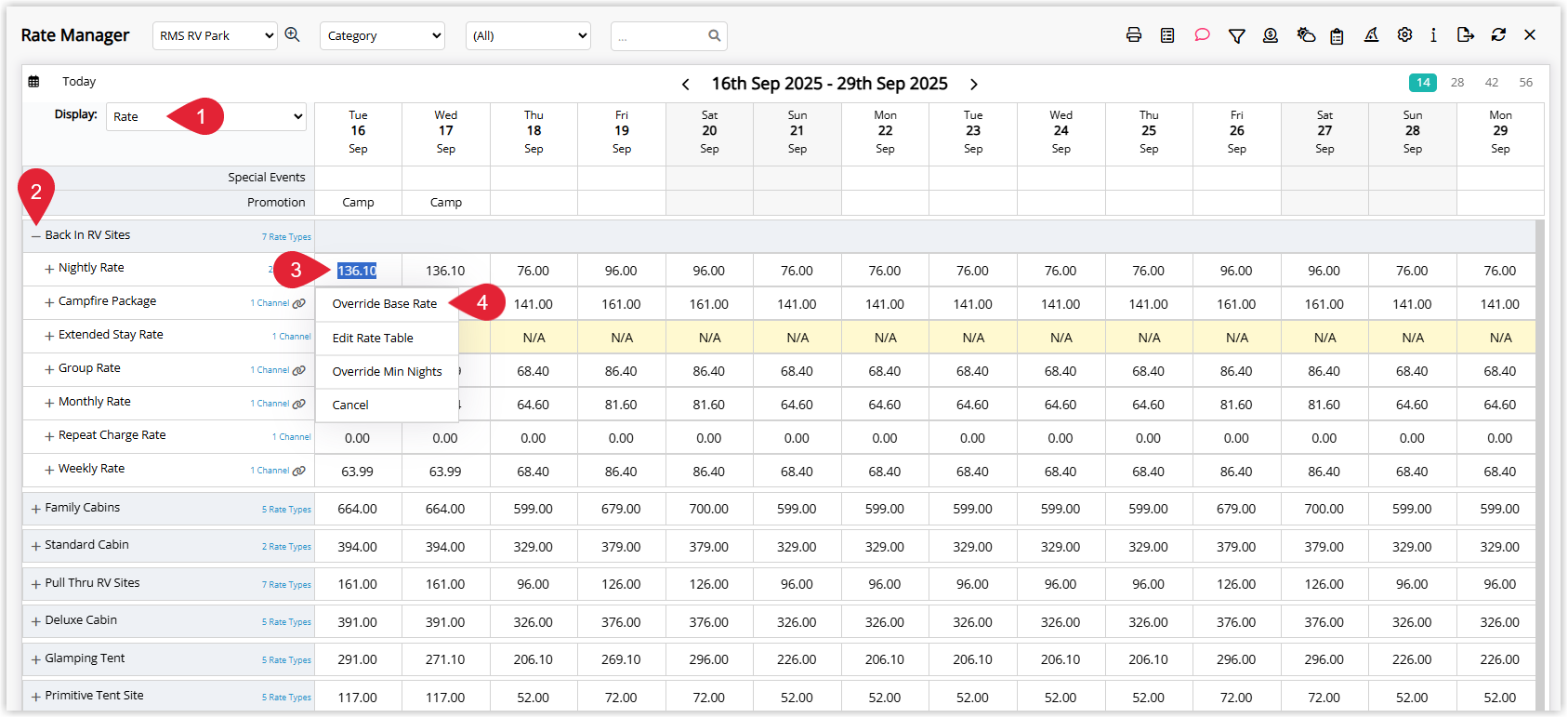Viewport: 1568px width, 718px height.
Task: Open the settings gear icon
Action: click(1404, 34)
